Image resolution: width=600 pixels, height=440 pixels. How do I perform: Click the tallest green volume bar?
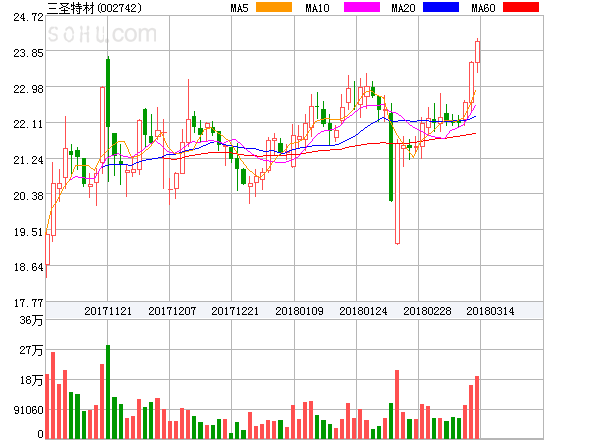click(108, 391)
